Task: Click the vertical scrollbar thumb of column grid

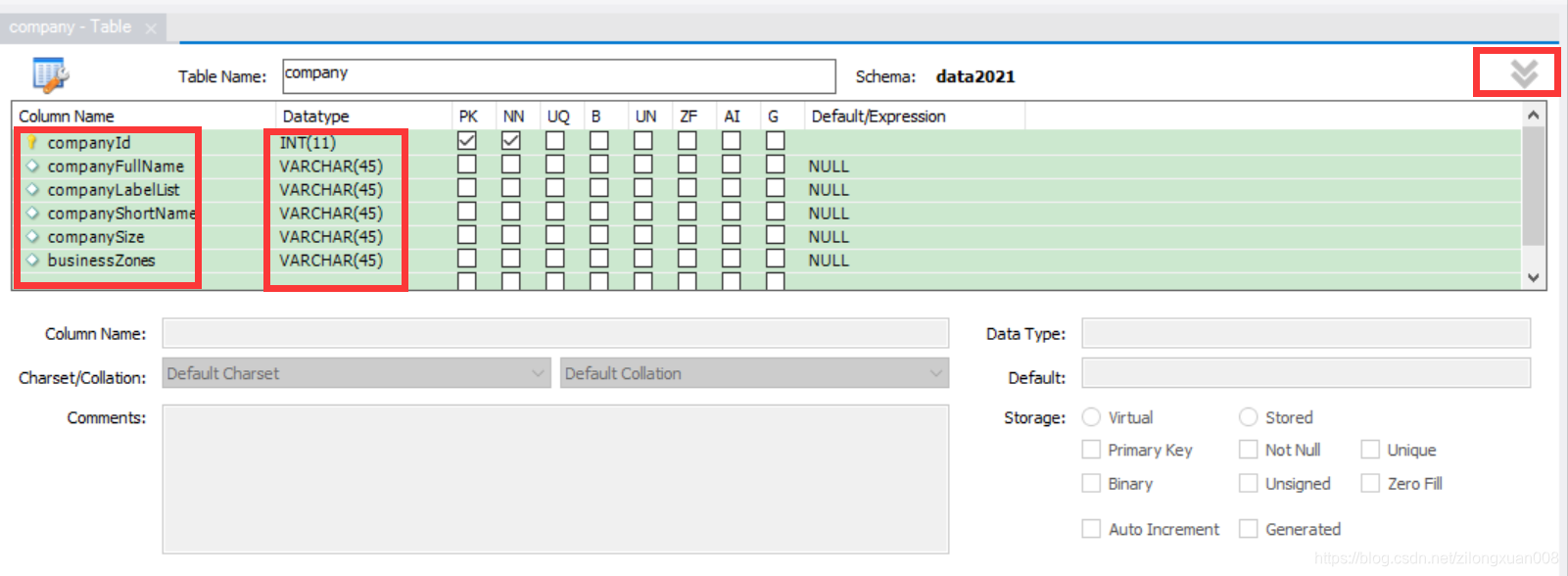Action: click(x=1534, y=186)
